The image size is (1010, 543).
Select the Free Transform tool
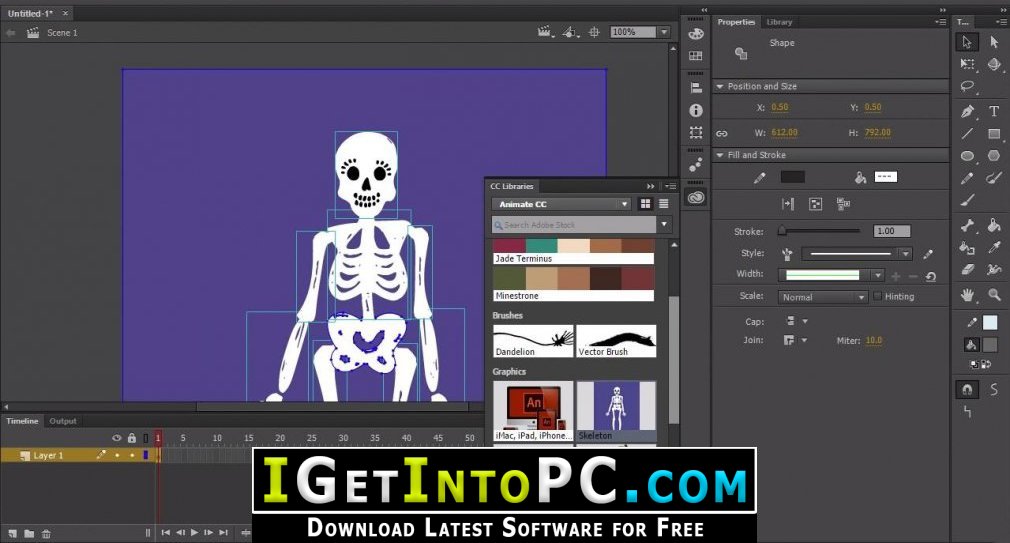click(967, 64)
